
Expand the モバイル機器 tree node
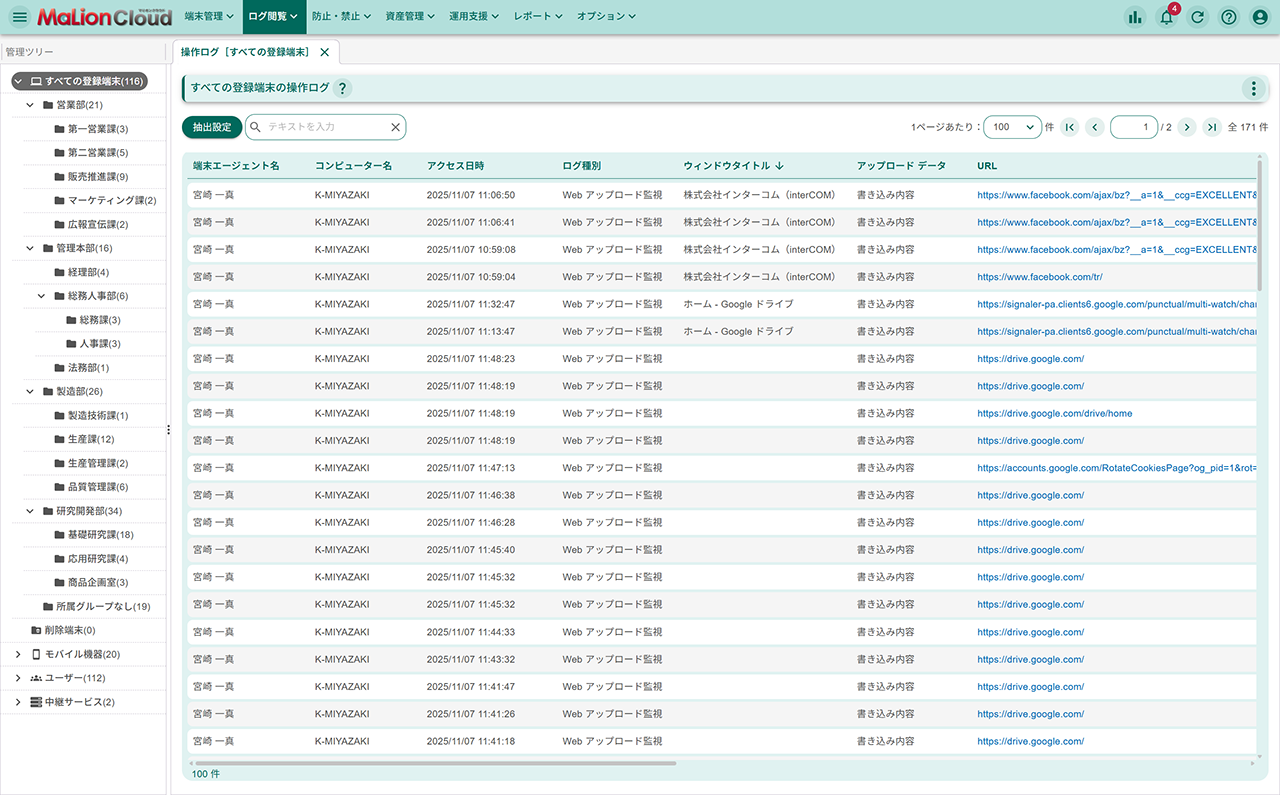pos(18,654)
